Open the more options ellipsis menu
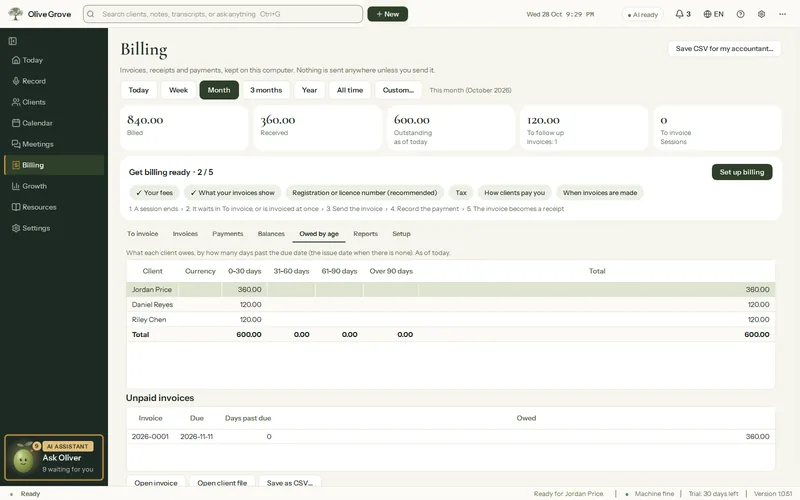800x500 pixels. coord(783,14)
